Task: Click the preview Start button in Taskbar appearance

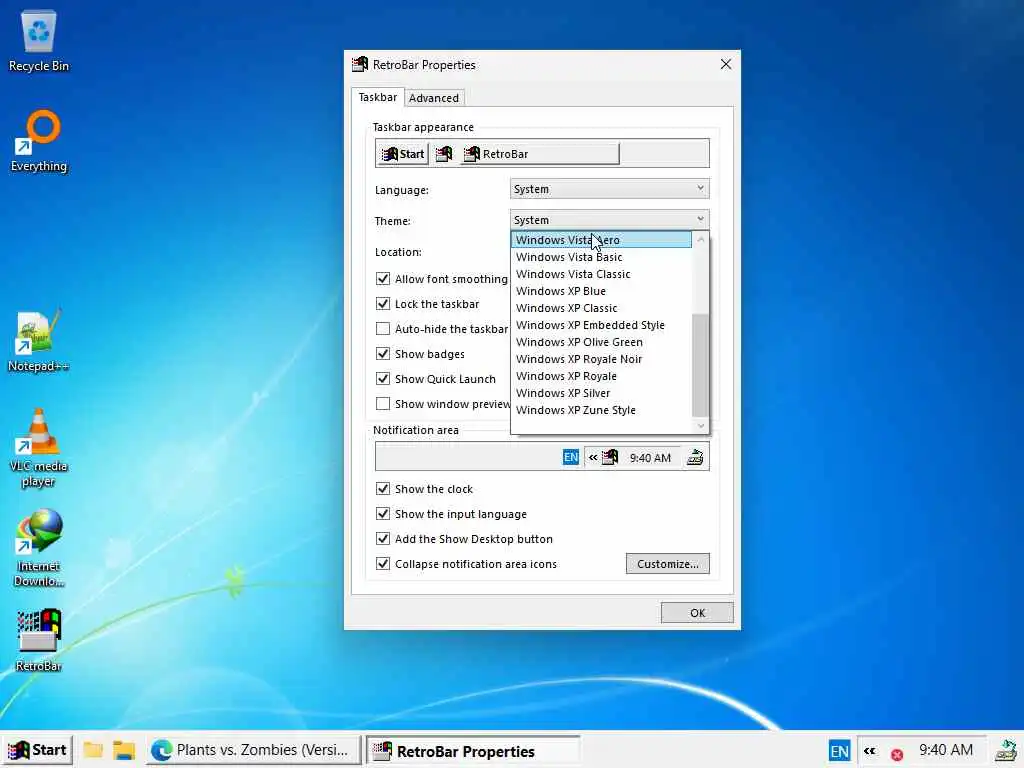Action: [x=403, y=154]
